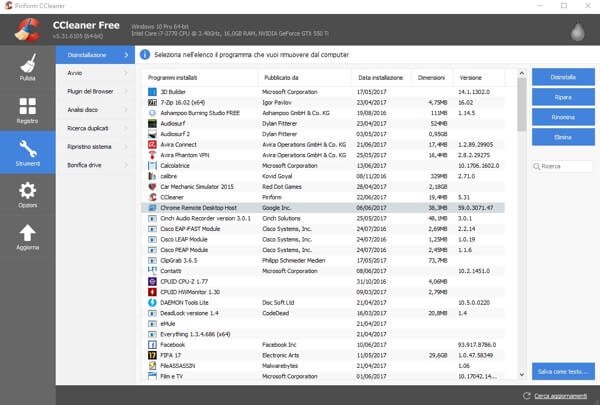Image resolution: width=600 pixels, height=405 pixels.
Task: Select the FIFA 17 icon
Action: coord(152,355)
